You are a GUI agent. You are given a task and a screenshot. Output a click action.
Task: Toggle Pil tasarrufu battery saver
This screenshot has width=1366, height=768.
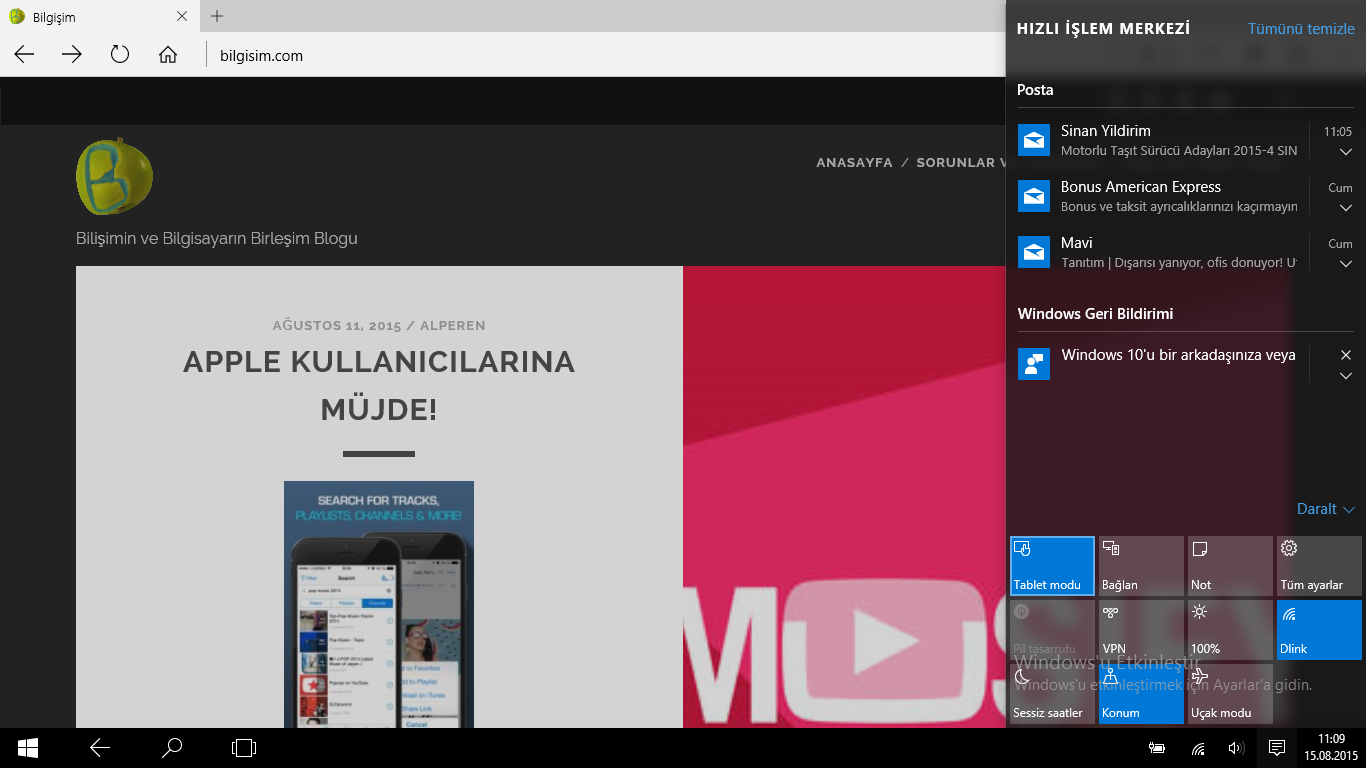coord(1052,630)
